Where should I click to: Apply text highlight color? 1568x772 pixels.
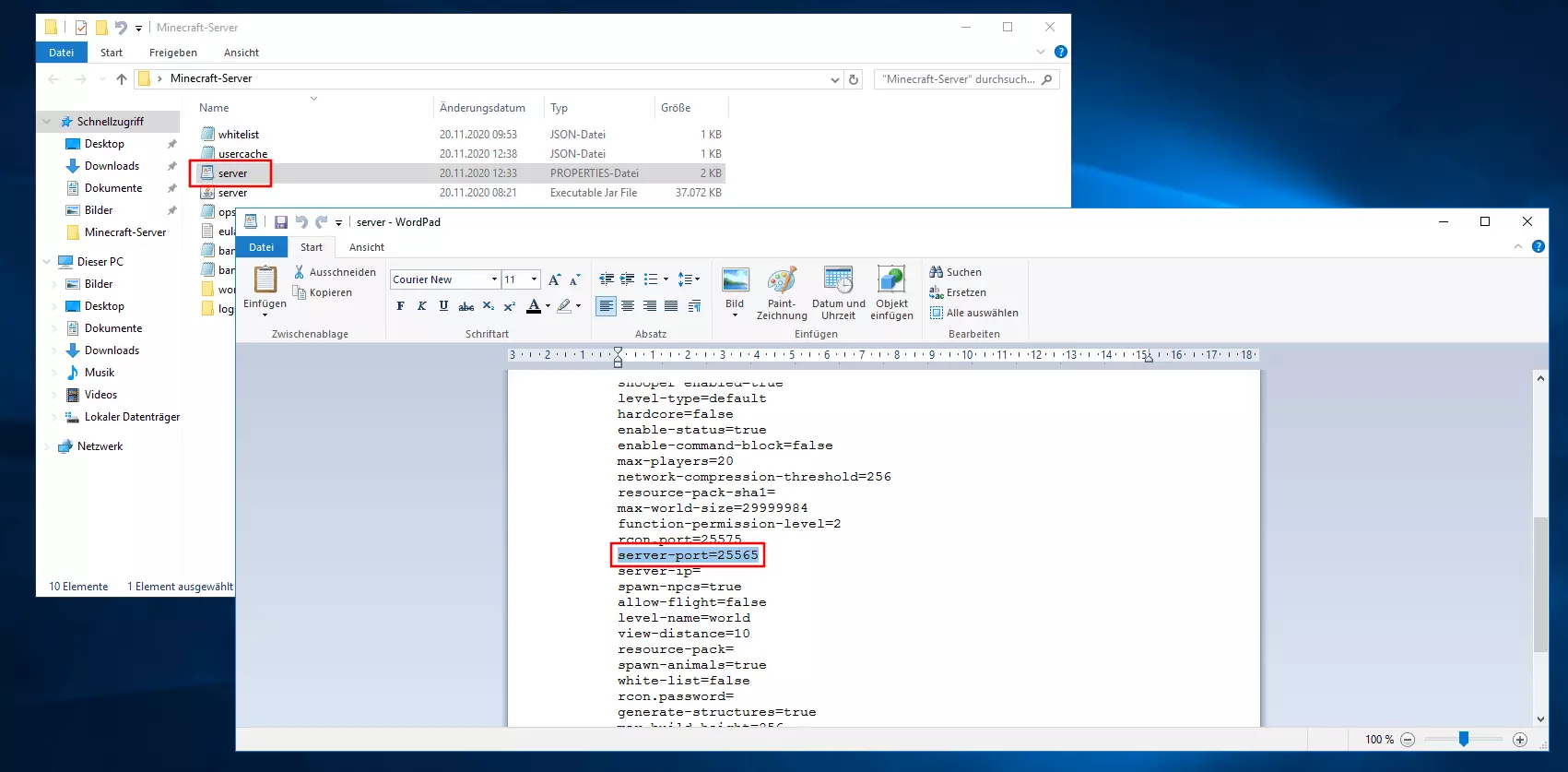[x=563, y=306]
